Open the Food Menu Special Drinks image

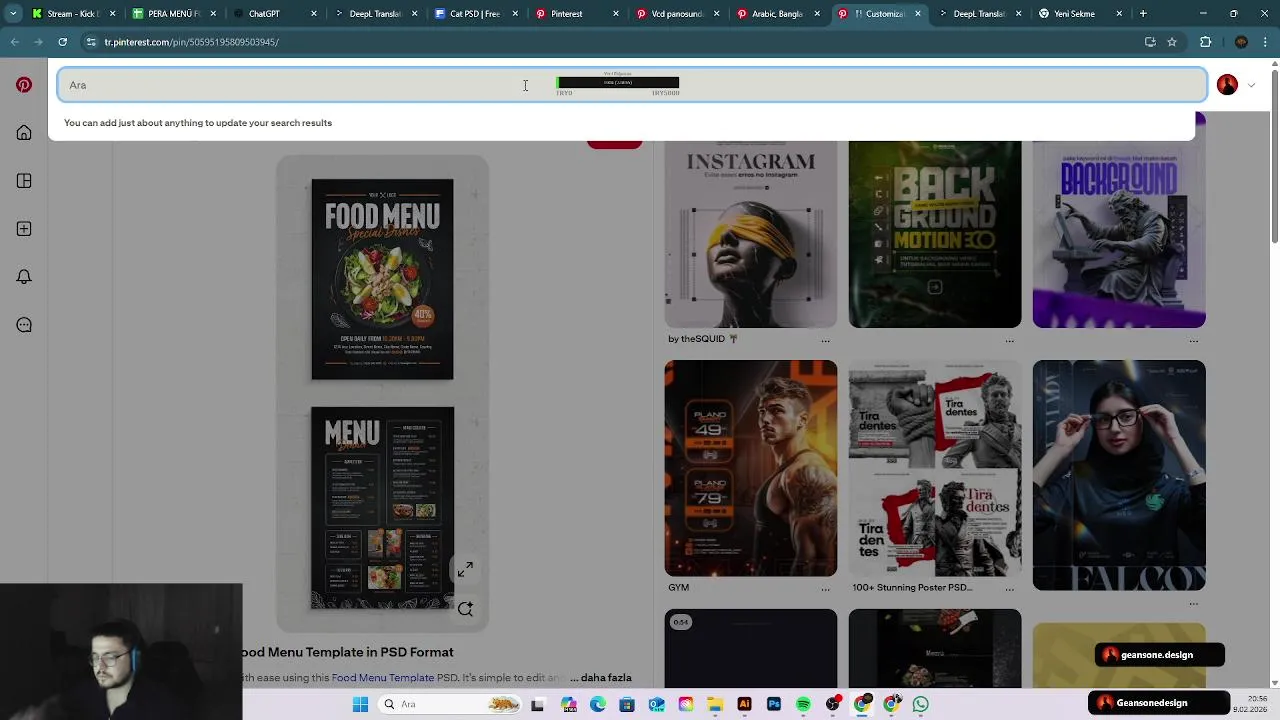(382, 279)
